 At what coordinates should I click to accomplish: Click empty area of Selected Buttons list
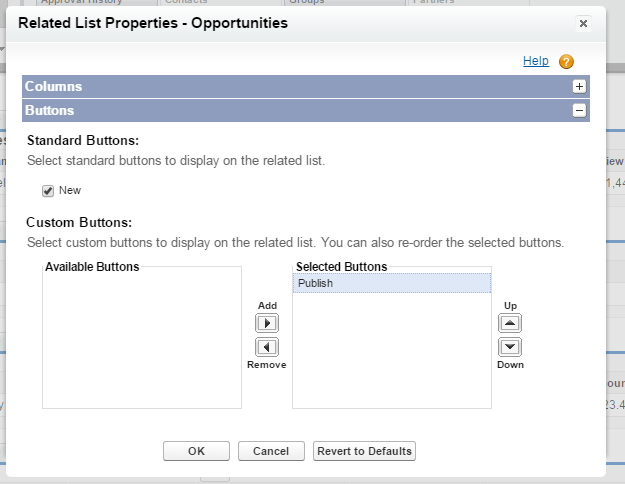[x=391, y=360]
